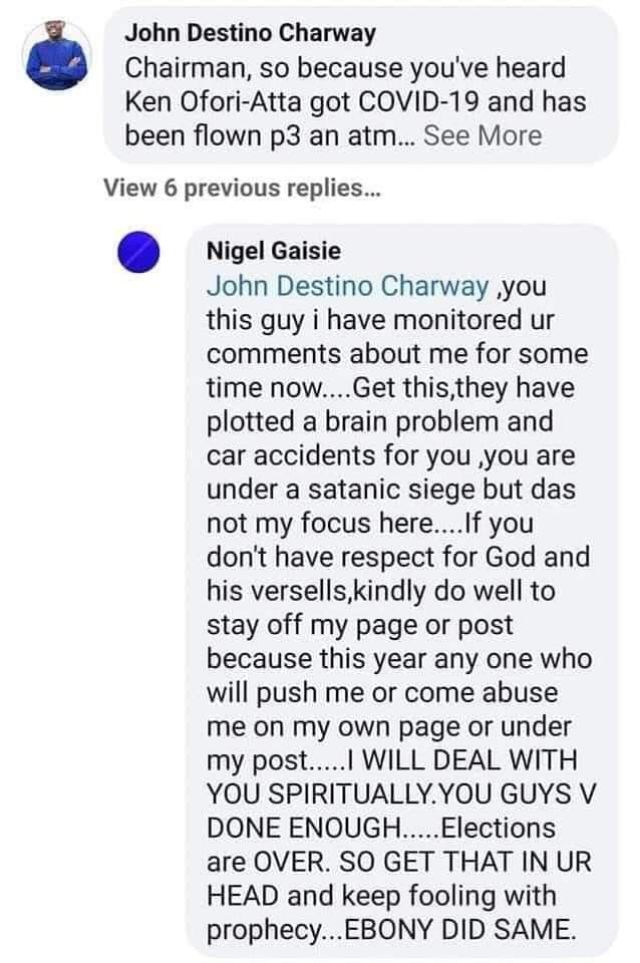The image size is (640, 963).
Task: Expand comment with See More
Action: pos(482,135)
